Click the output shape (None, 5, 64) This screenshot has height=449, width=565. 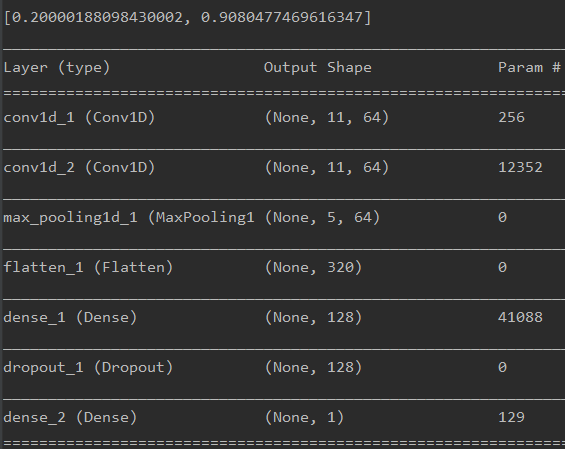pos(322,218)
